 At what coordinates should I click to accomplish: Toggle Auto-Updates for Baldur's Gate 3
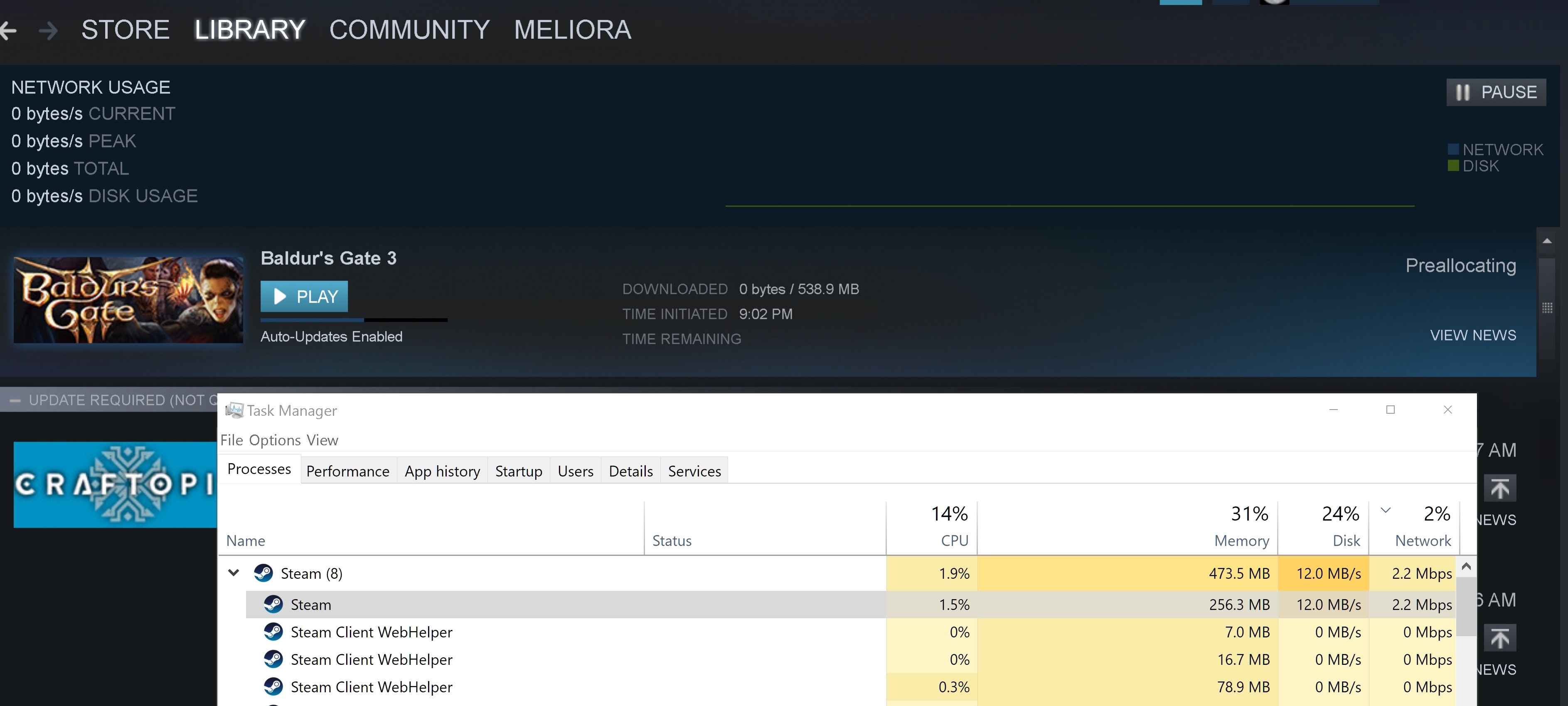[331, 336]
